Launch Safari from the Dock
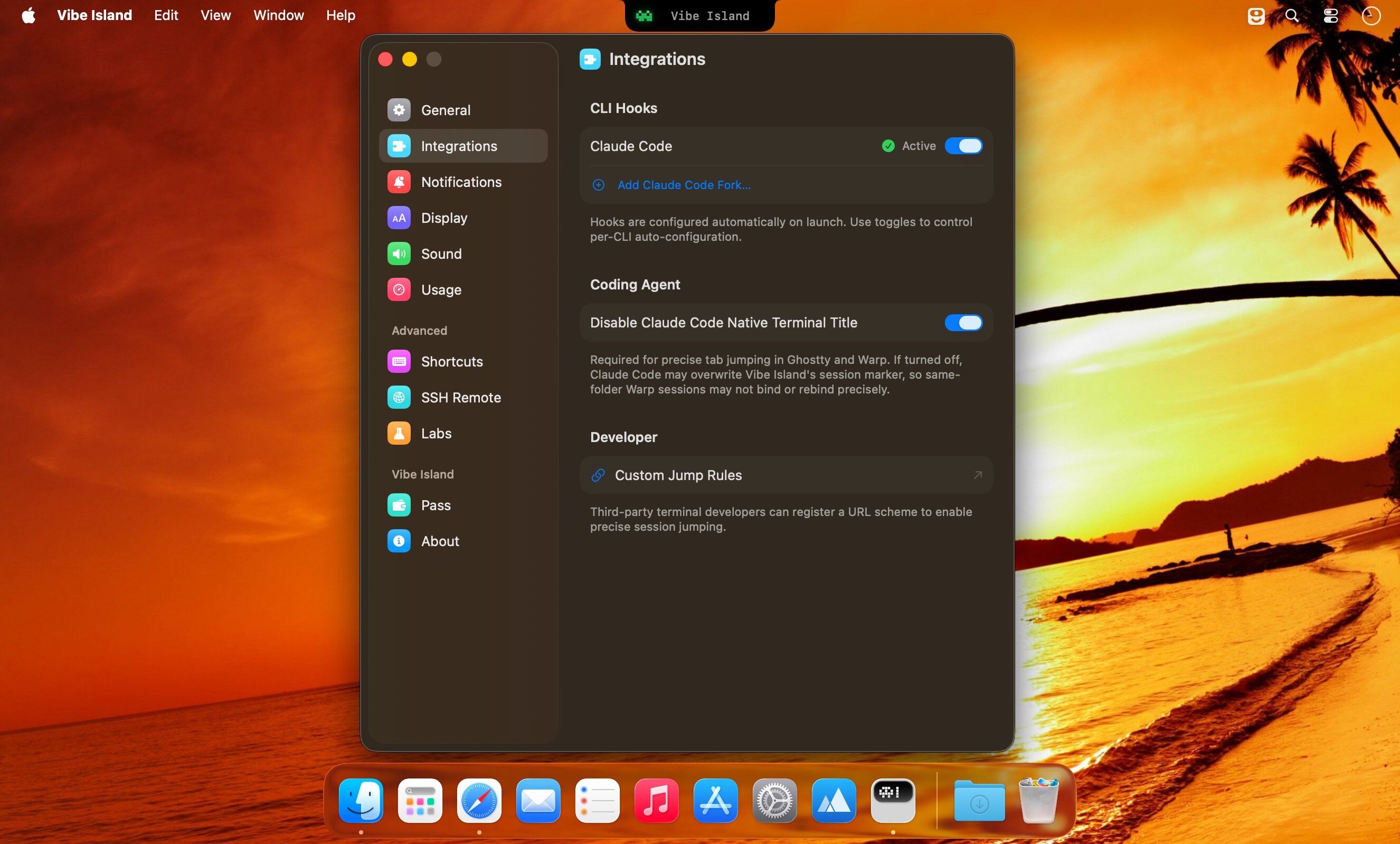 pyautogui.click(x=479, y=800)
